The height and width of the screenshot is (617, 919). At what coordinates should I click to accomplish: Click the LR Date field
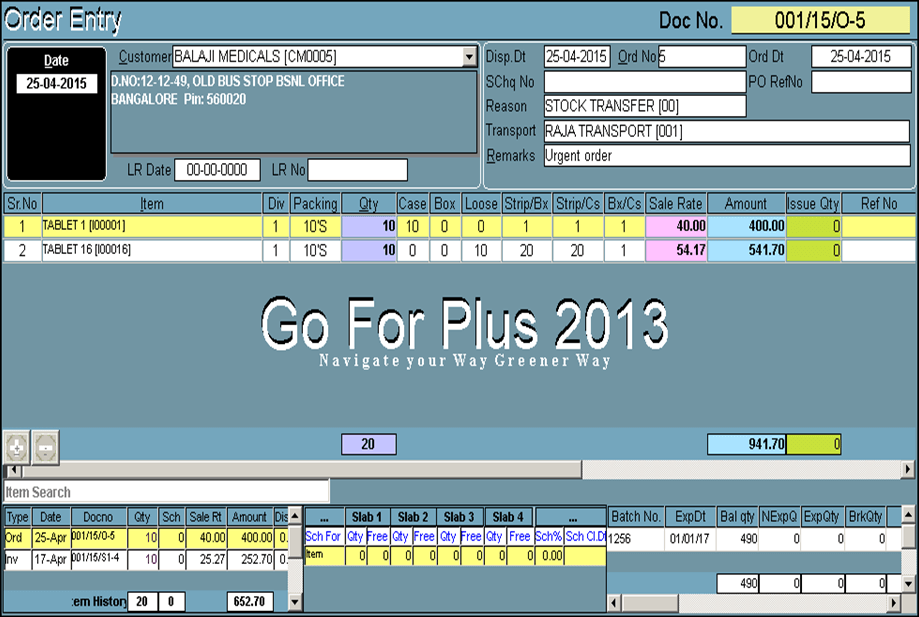point(217,170)
